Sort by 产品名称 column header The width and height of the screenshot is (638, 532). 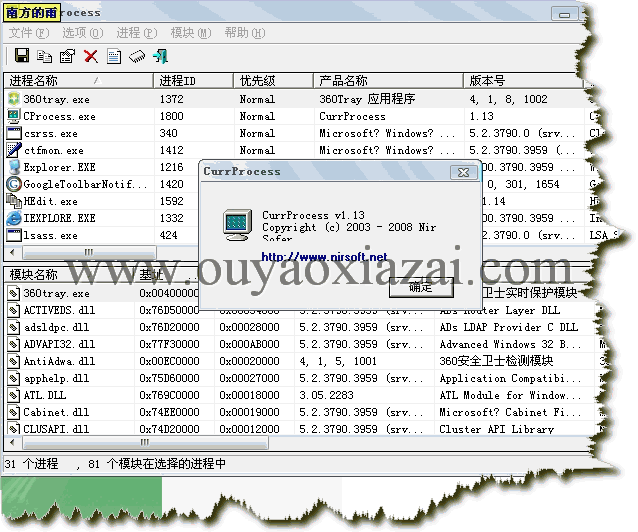[389, 81]
